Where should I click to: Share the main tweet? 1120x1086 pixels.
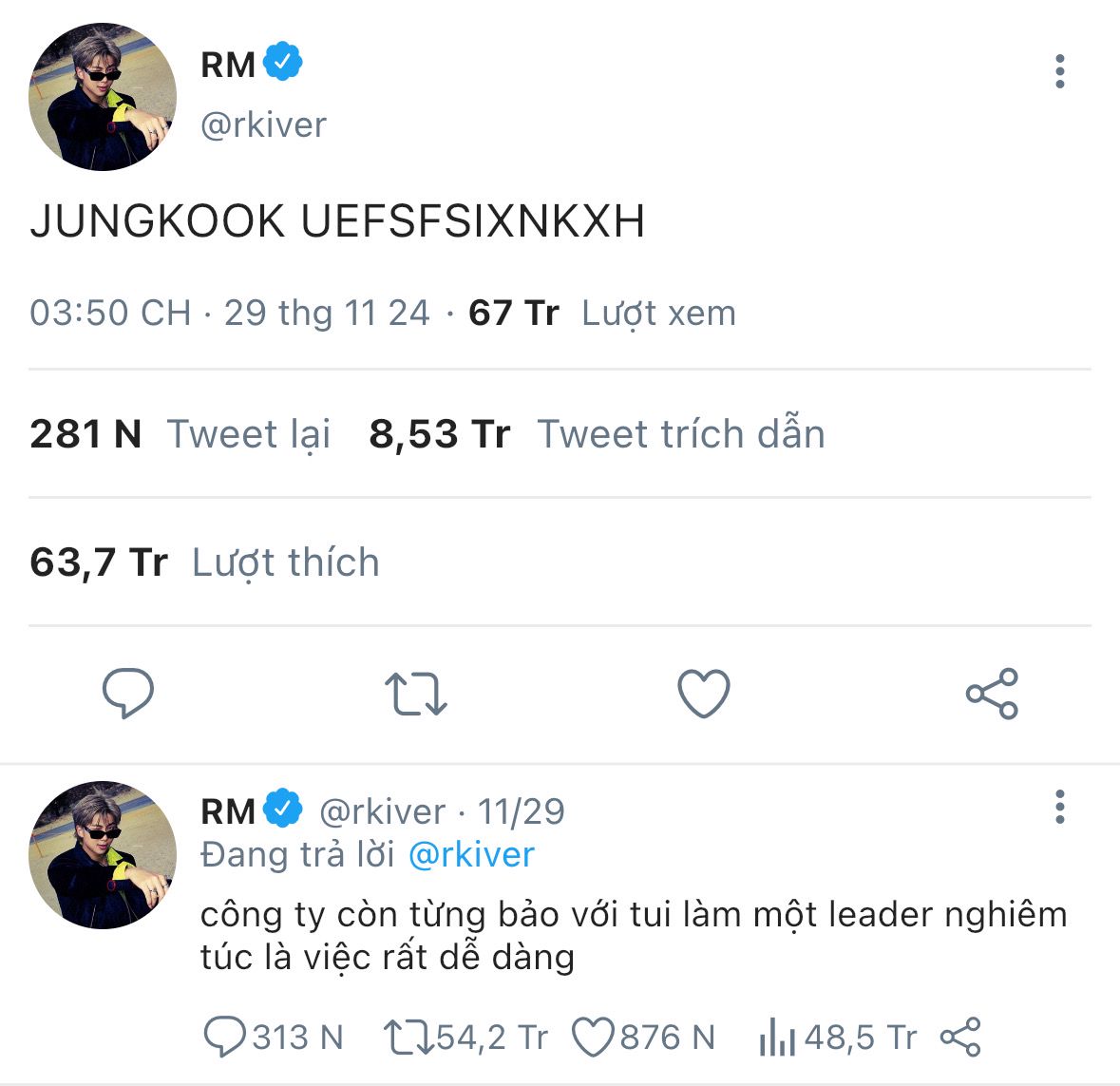(x=991, y=694)
